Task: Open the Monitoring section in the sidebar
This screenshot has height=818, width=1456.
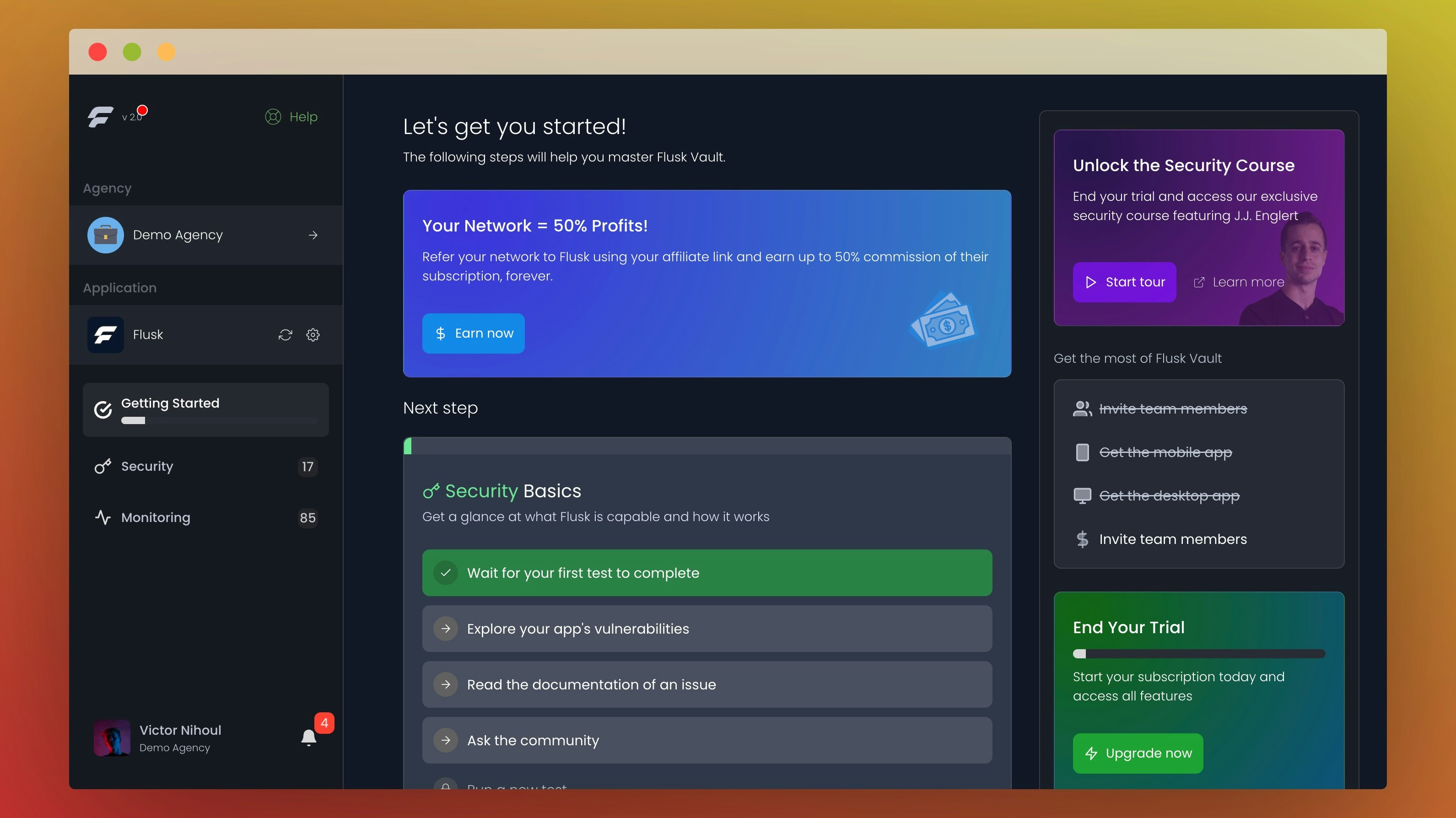Action: pyautogui.click(x=206, y=518)
